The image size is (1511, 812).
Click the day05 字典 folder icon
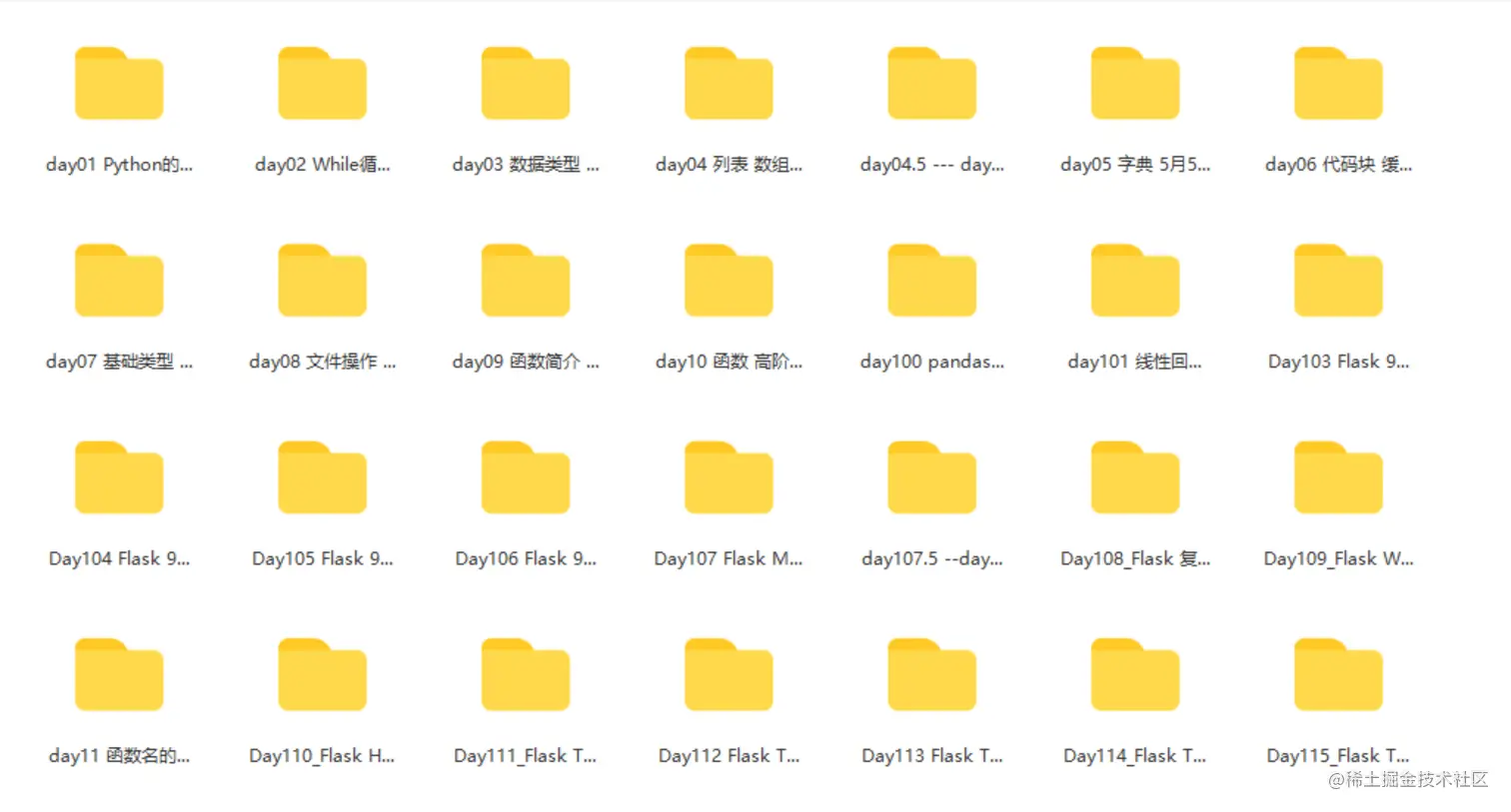[x=1135, y=83]
